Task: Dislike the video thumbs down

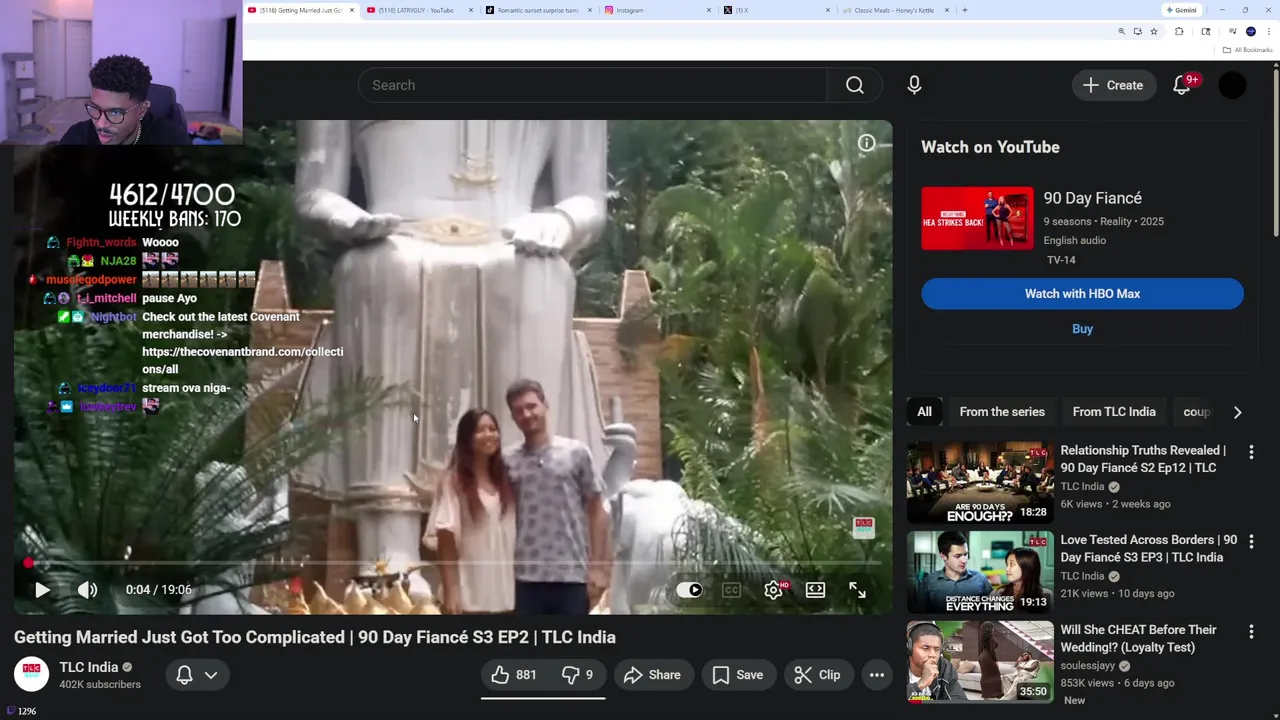Action: (x=577, y=675)
